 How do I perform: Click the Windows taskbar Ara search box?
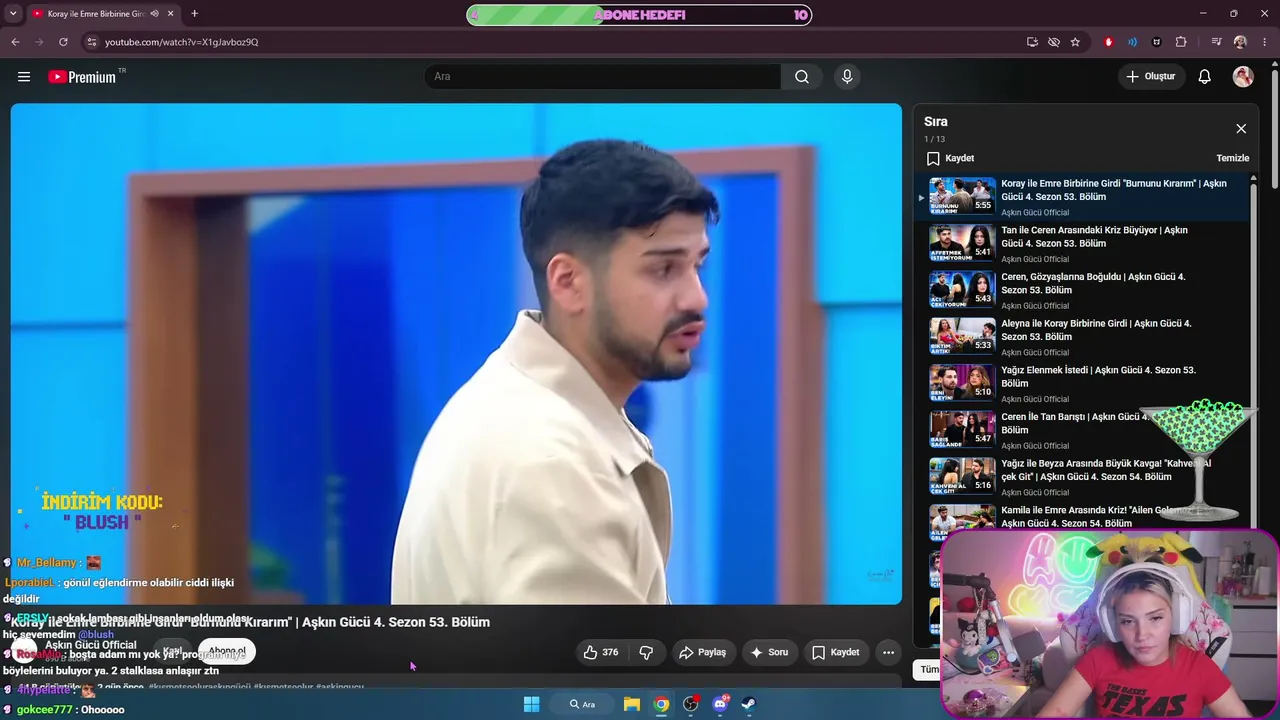pyautogui.click(x=583, y=704)
